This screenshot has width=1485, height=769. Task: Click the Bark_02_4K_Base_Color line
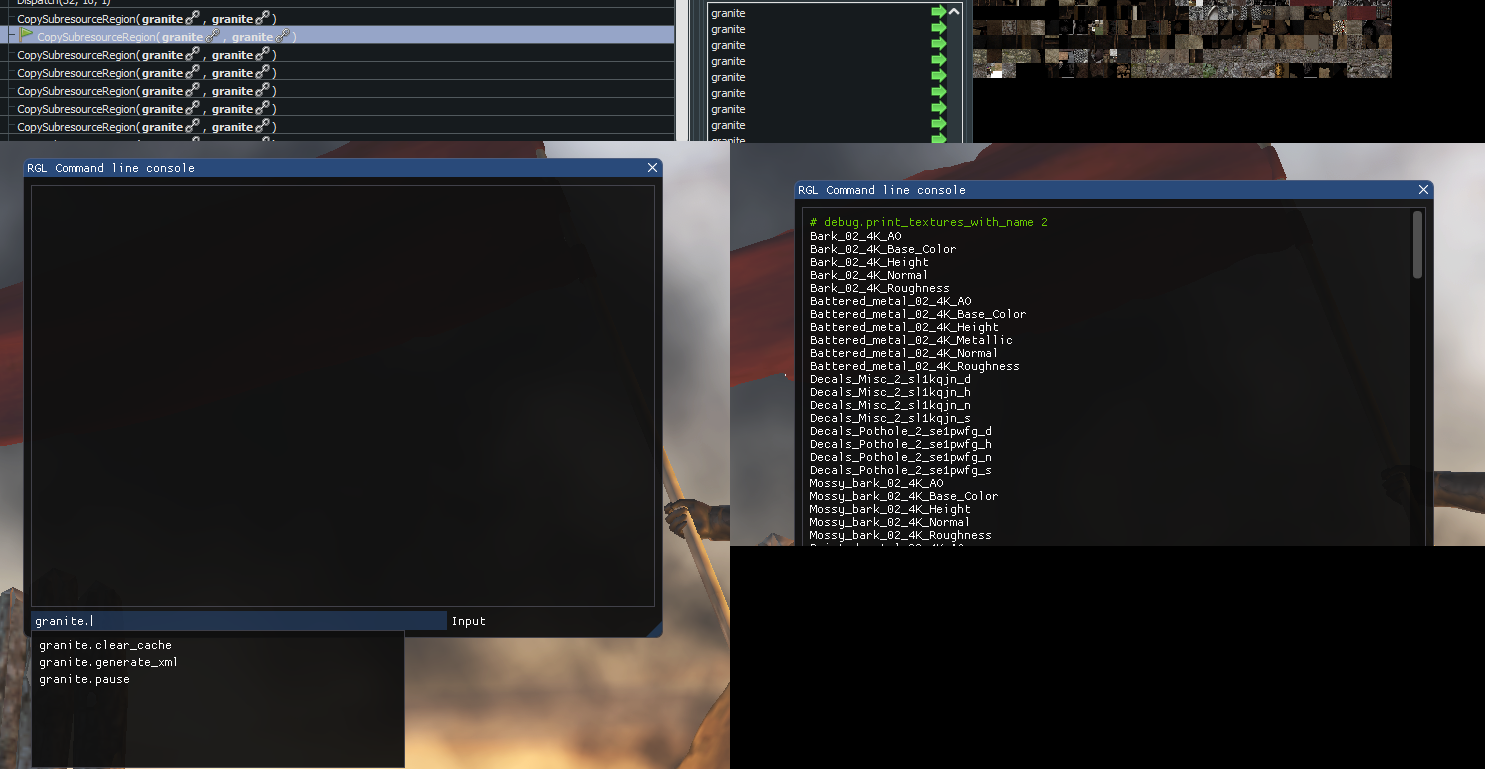tap(883, 249)
